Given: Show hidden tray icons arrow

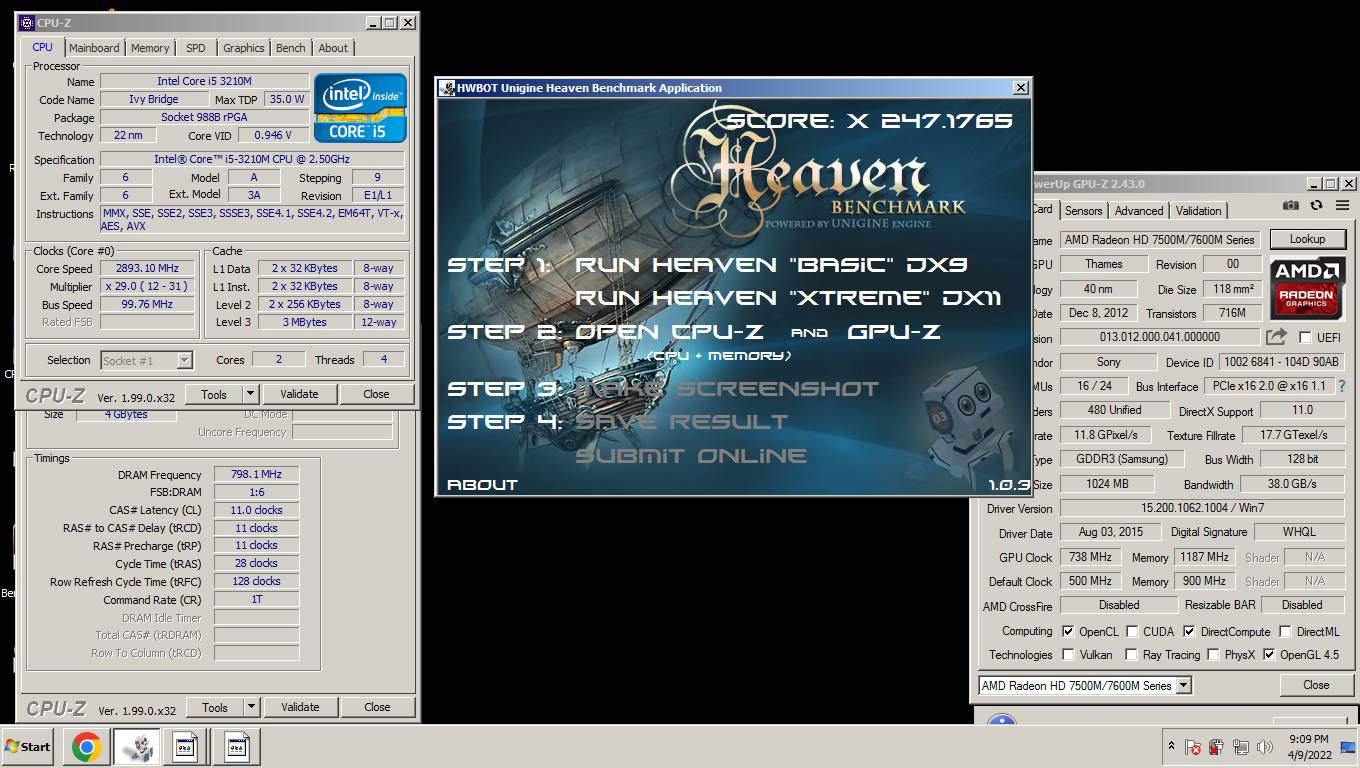Looking at the screenshot, I should coord(1171,747).
